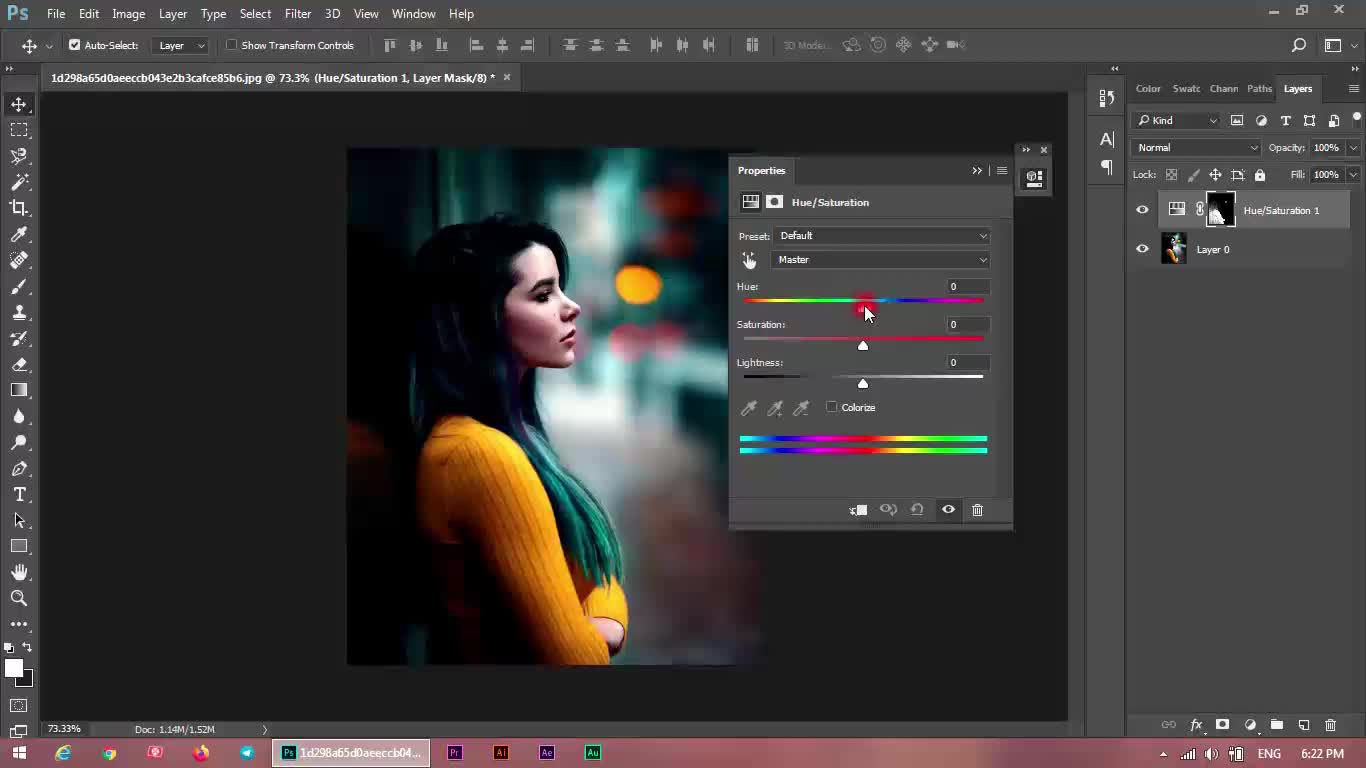This screenshot has height=768, width=1366.
Task: Click the Saturation slider handle
Action: [x=863, y=345]
